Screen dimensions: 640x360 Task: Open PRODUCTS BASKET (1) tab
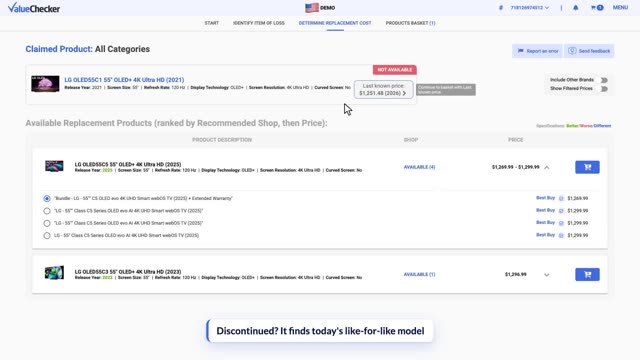410,23
